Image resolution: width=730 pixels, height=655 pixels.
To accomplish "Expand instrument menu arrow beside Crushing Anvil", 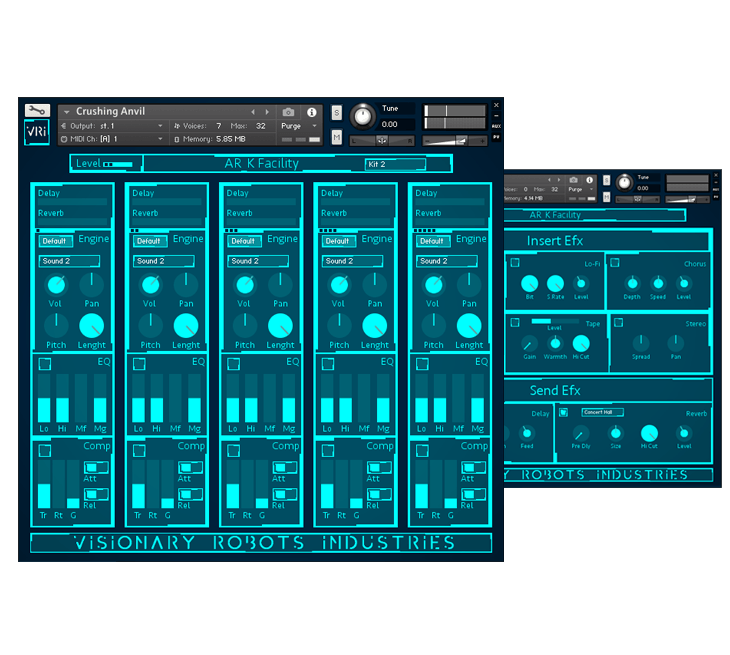I will pyautogui.click(x=67, y=112).
